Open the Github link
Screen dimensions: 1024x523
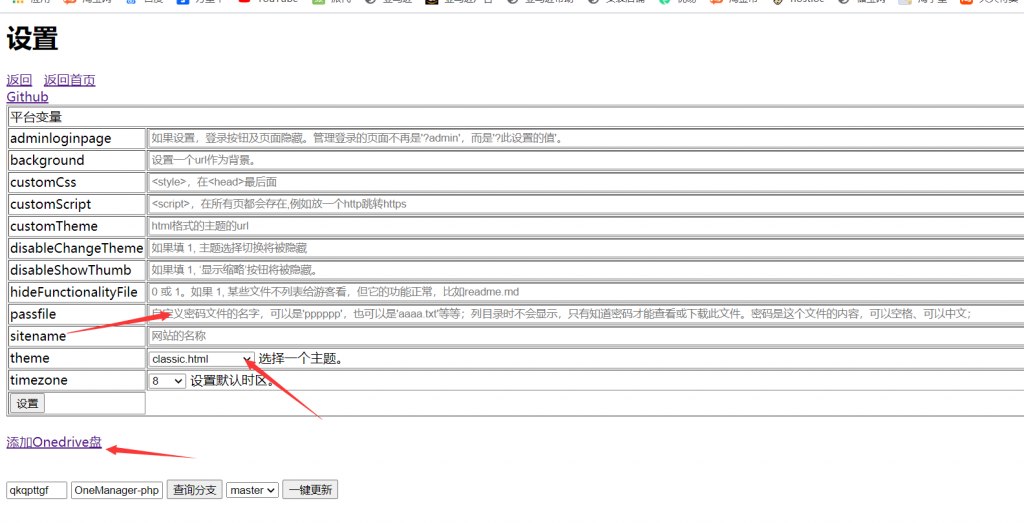pos(27,97)
